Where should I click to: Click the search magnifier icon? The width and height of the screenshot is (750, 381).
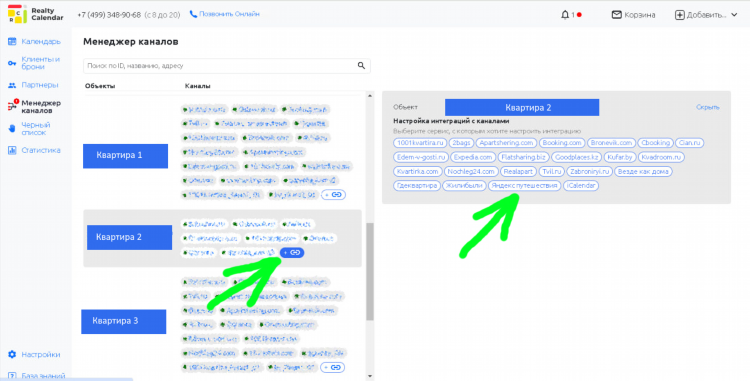(x=361, y=65)
